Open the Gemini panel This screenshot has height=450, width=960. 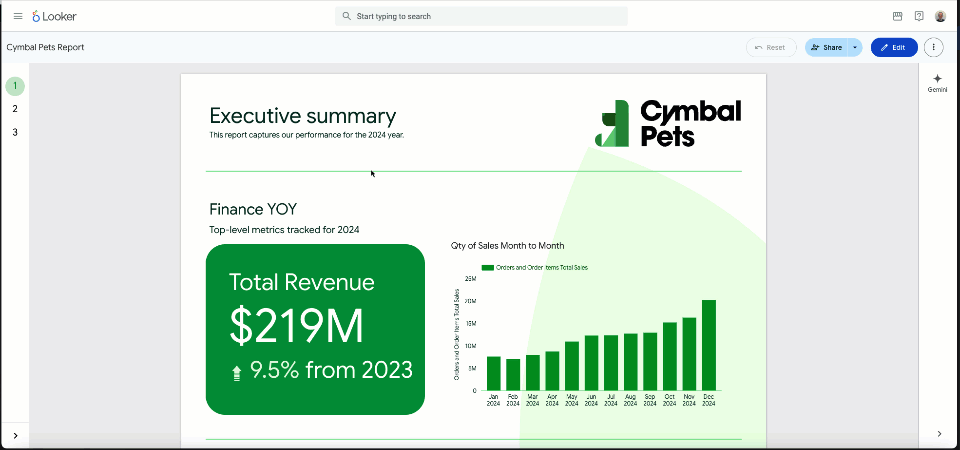pos(937,83)
